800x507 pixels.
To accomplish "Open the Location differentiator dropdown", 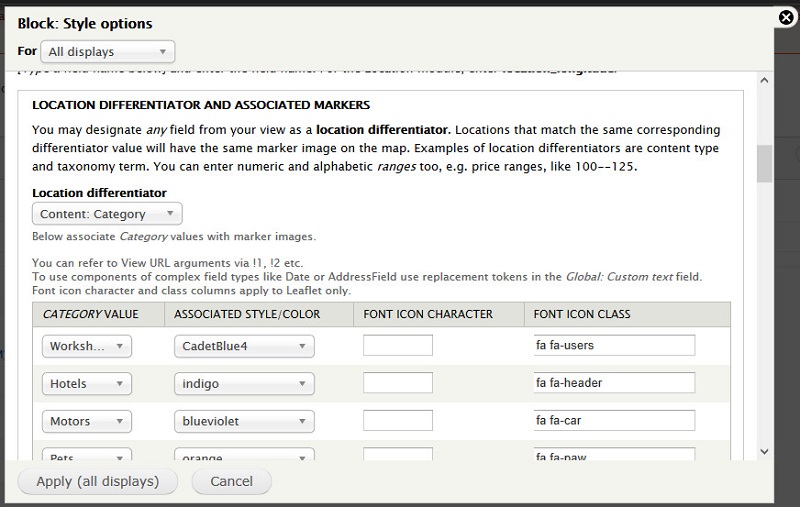I will tap(107, 214).
